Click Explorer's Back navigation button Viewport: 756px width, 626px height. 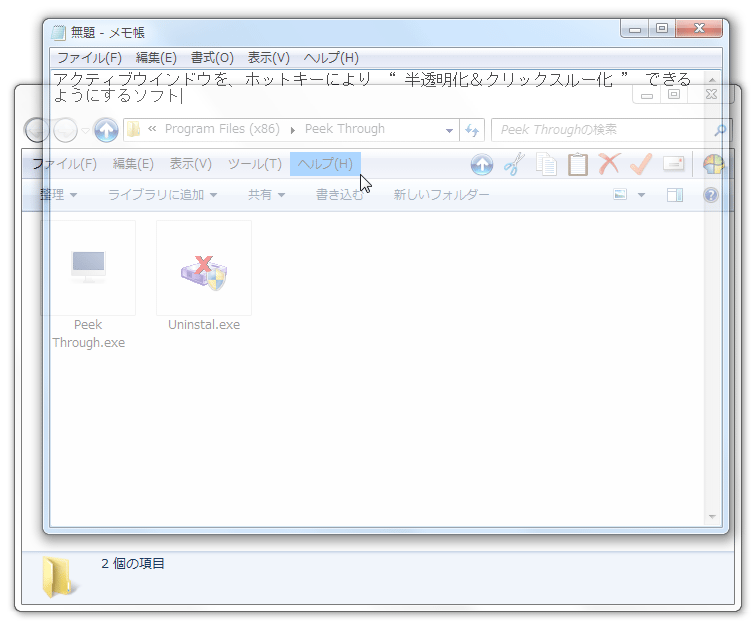37,130
